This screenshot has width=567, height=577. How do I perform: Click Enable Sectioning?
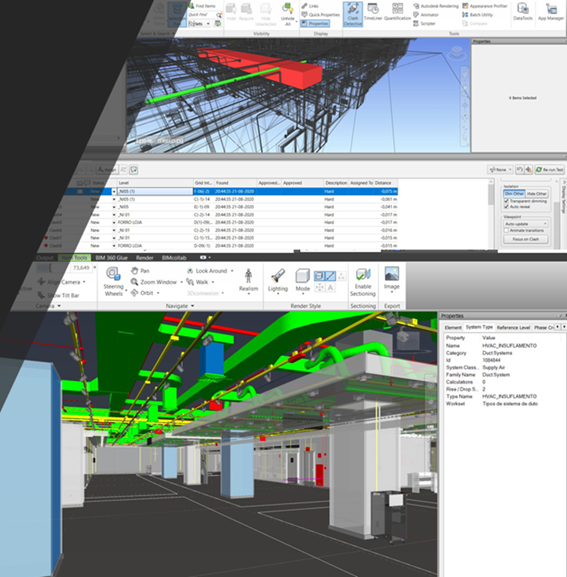pos(362,282)
